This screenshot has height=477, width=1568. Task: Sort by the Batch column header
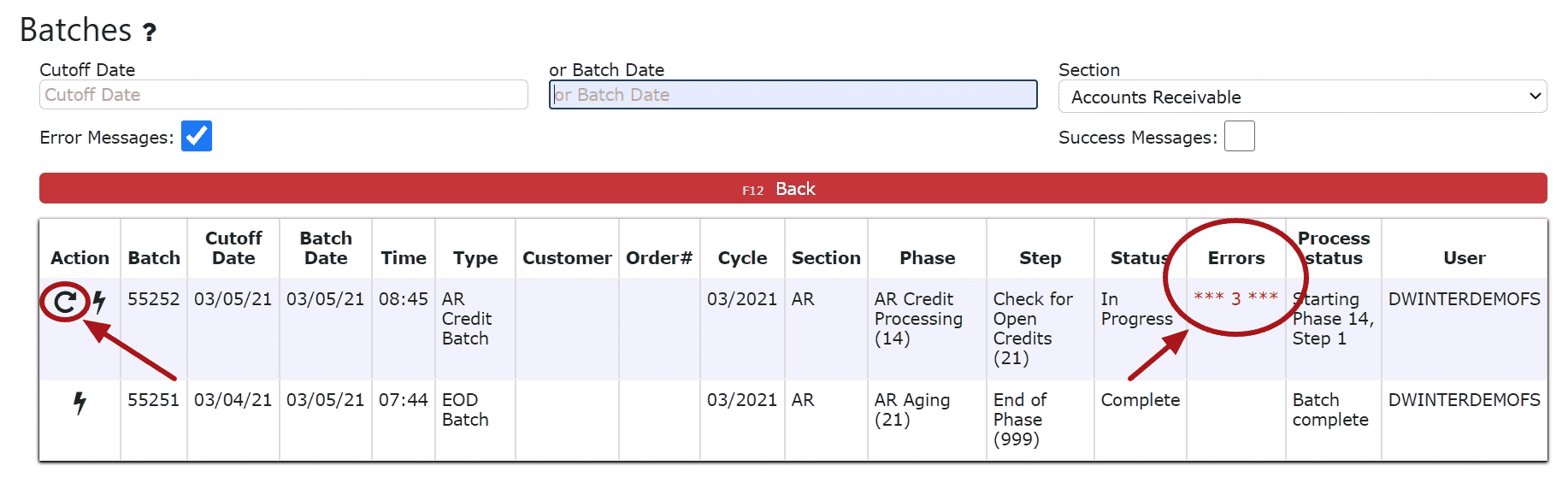pyautogui.click(x=154, y=257)
